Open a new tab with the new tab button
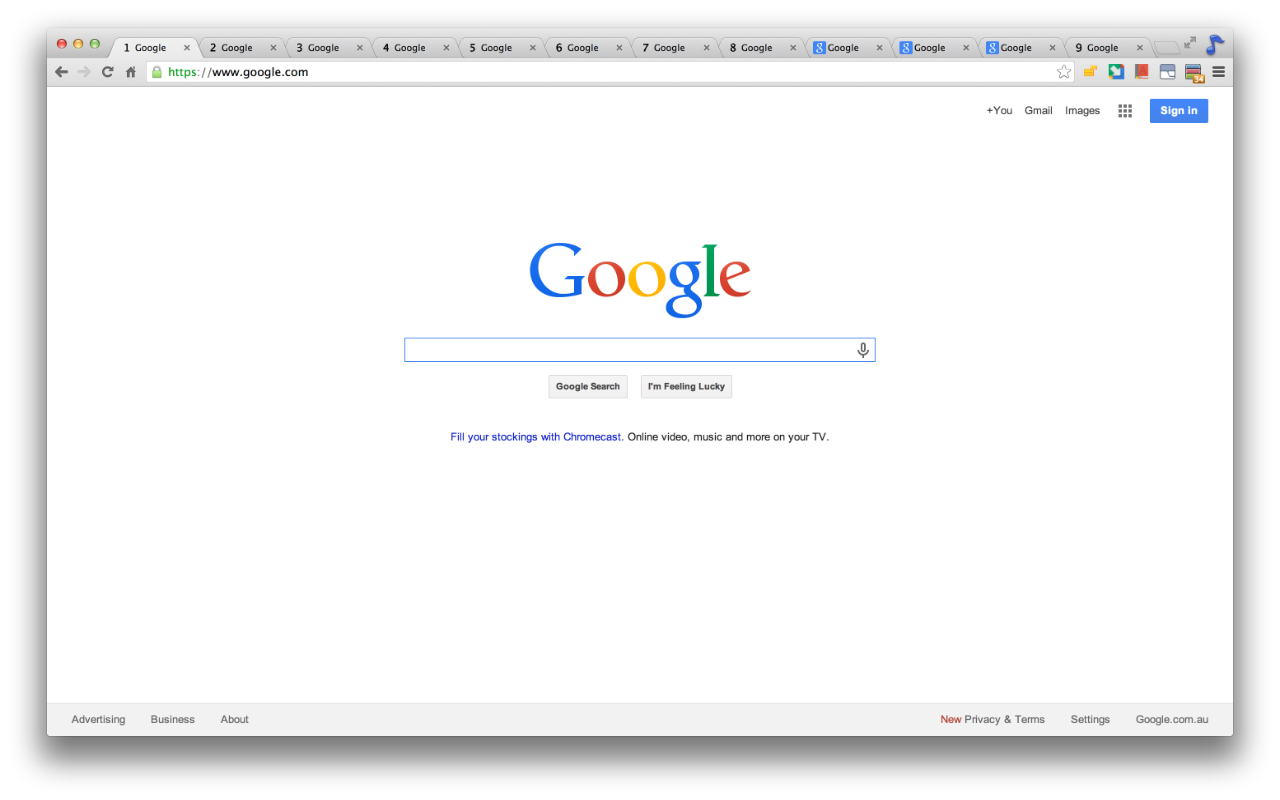 point(1166,47)
